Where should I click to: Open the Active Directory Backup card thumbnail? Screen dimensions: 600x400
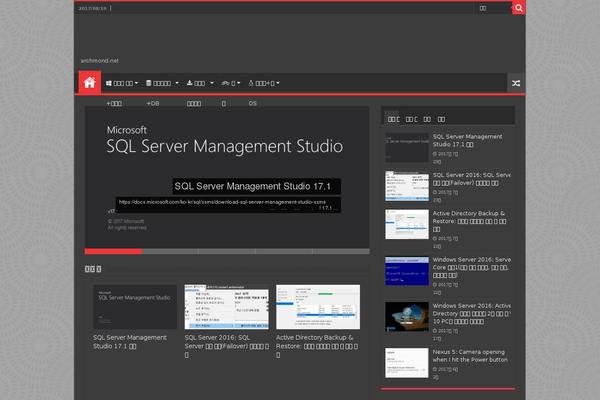[x=318, y=307]
